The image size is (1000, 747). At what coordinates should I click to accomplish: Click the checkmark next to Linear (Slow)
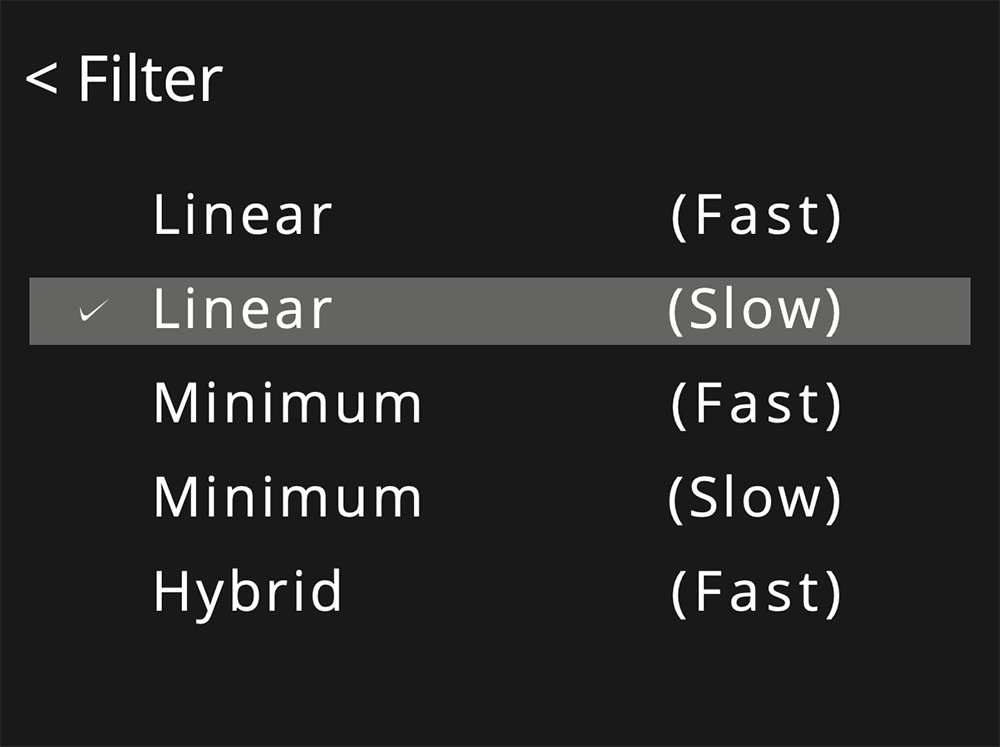[x=93, y=313]
